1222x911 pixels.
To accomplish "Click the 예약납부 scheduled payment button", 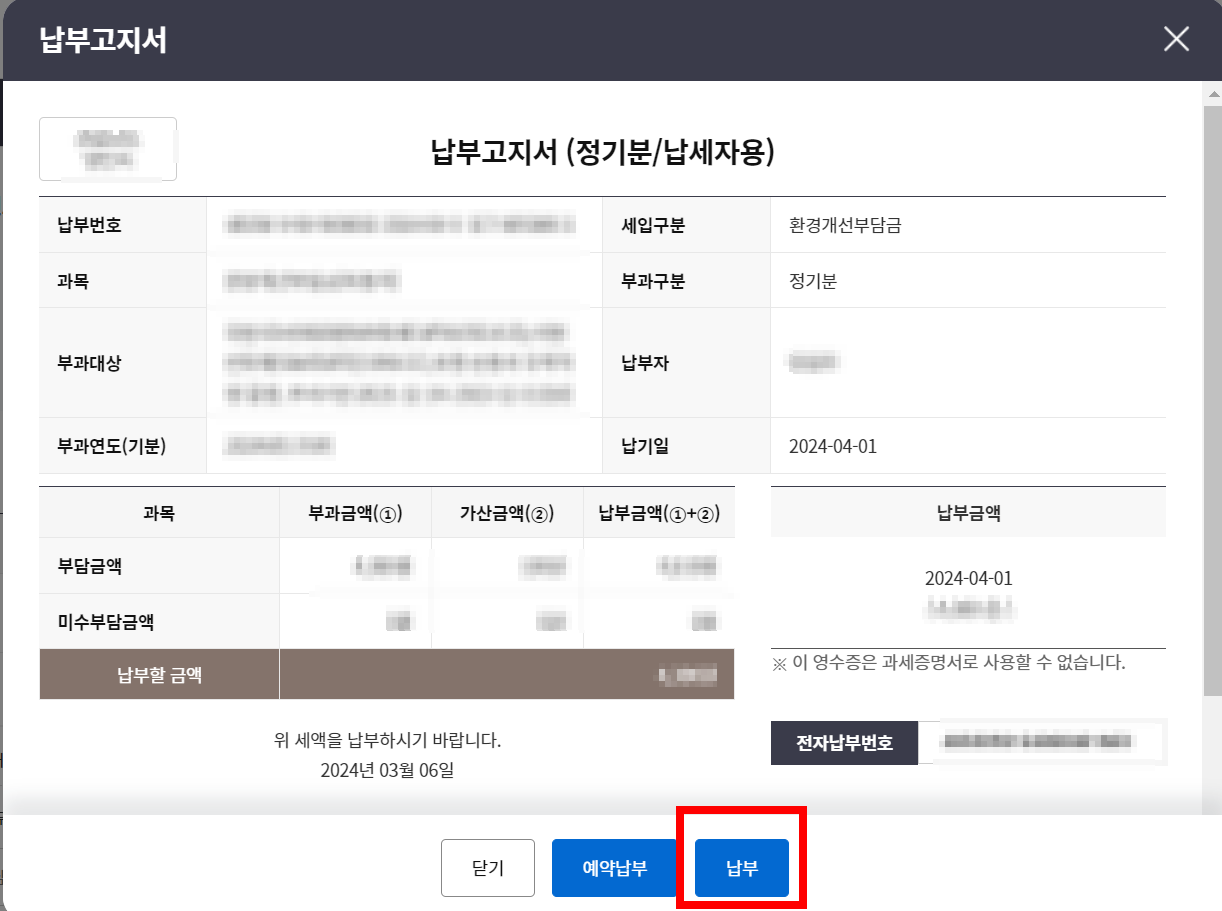I will click(614, 867).
